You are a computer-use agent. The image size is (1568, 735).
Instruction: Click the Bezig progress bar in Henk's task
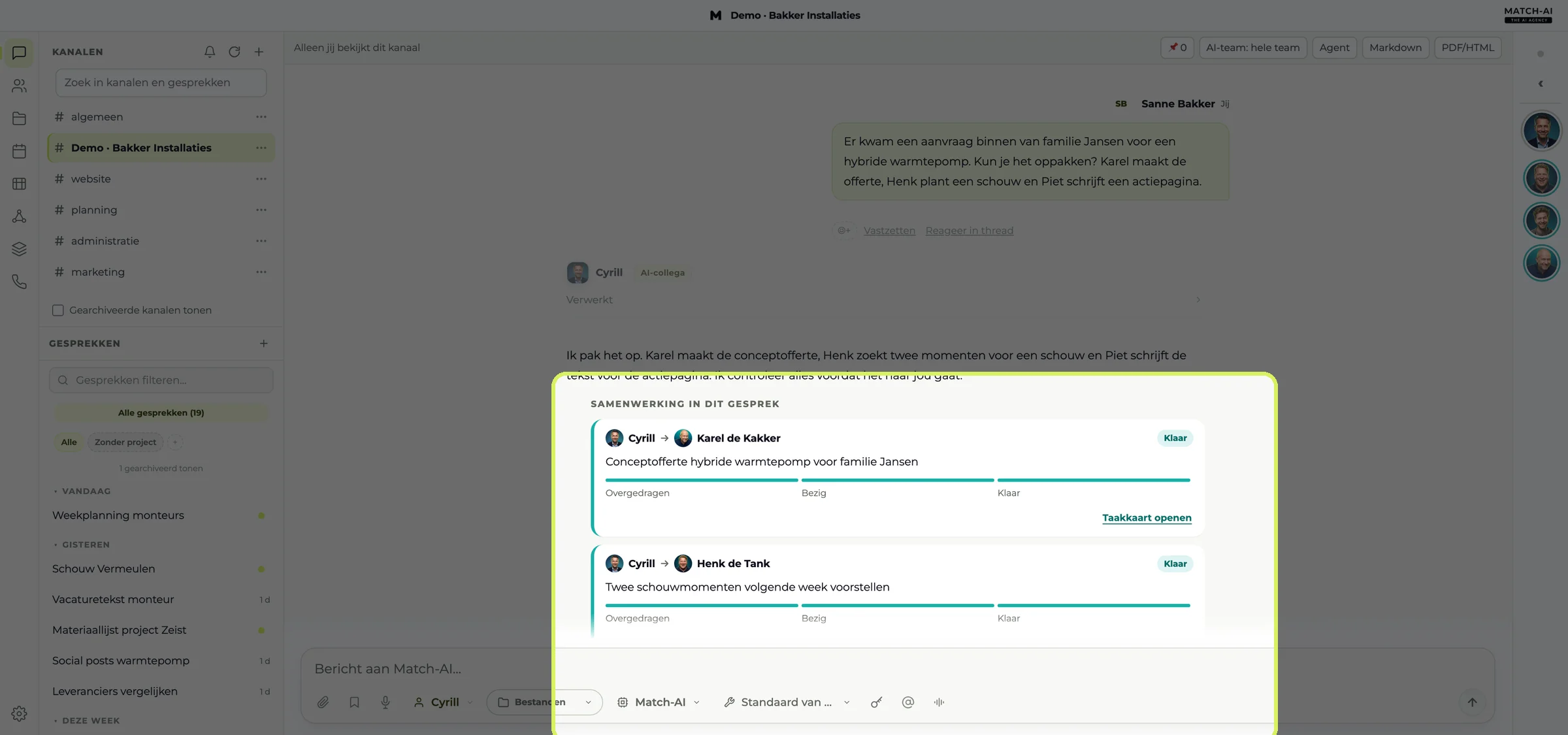coord(898,606)
